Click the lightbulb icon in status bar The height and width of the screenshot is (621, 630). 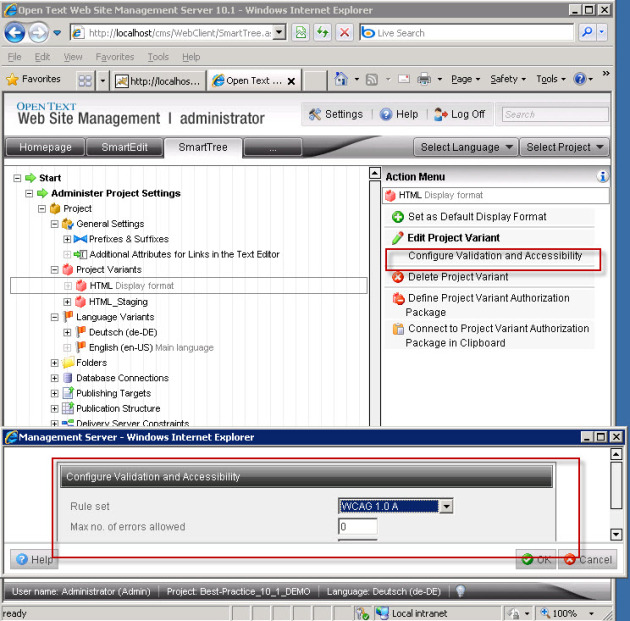460,590
